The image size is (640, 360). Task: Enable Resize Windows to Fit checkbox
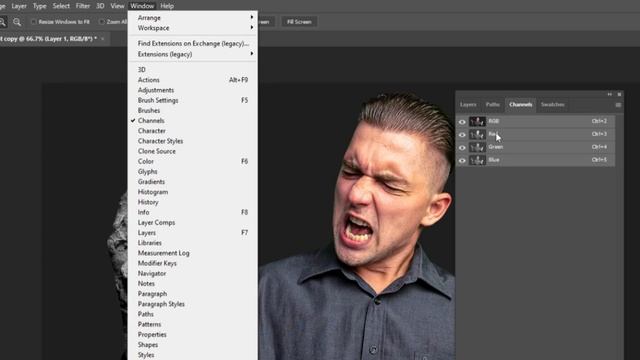click(34, 22)
